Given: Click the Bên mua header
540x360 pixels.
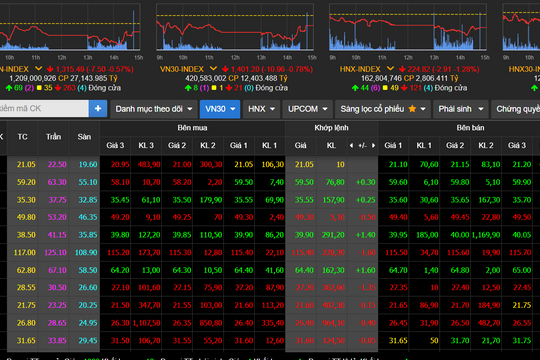Looking at the screenshot, I should click(192, 128).
